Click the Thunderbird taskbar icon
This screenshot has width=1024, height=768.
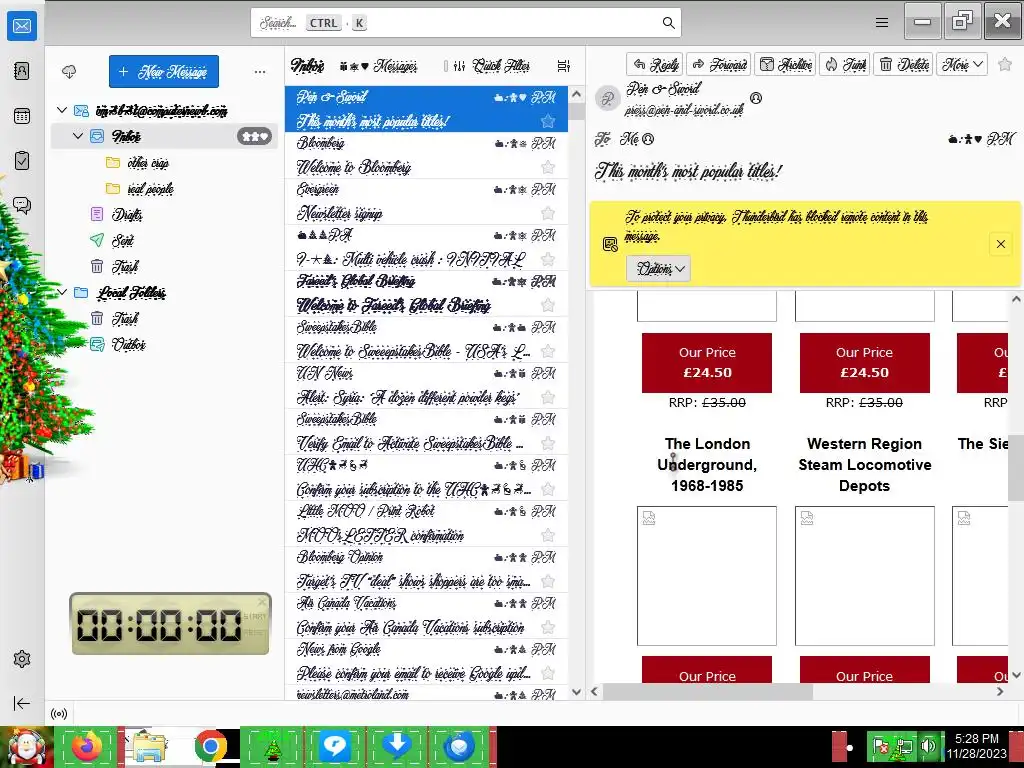click(x=459, y=746)
